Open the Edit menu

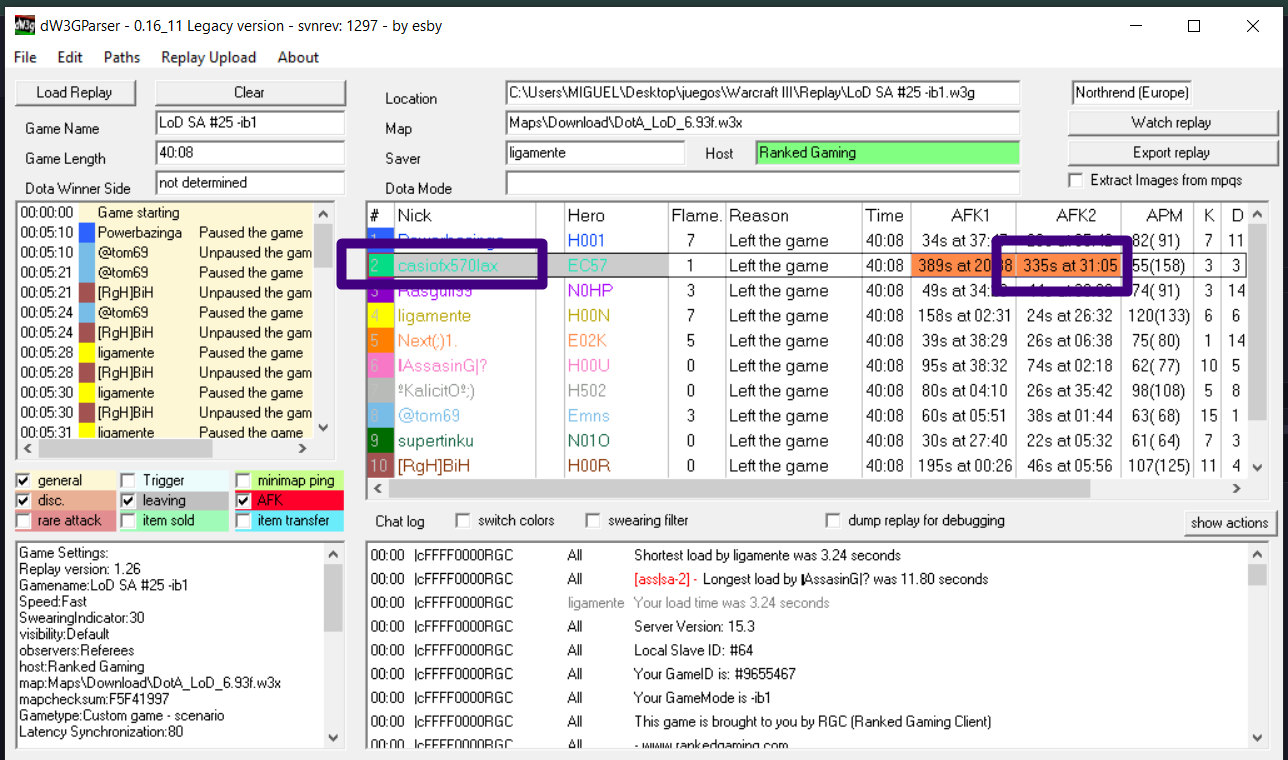70,57
